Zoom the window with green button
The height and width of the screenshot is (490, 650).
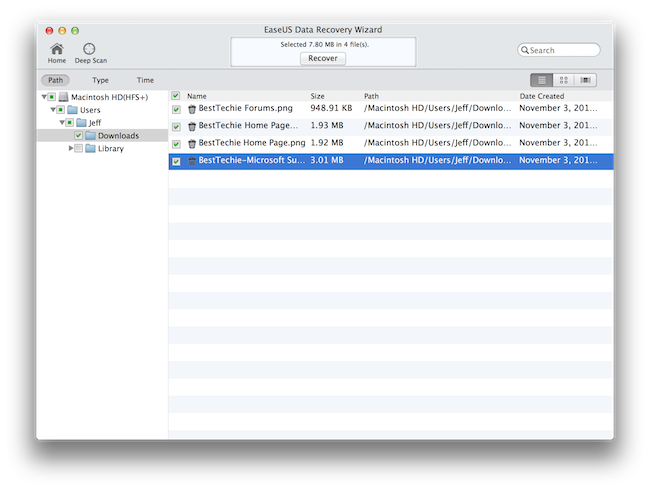click(x=75, y=31)
